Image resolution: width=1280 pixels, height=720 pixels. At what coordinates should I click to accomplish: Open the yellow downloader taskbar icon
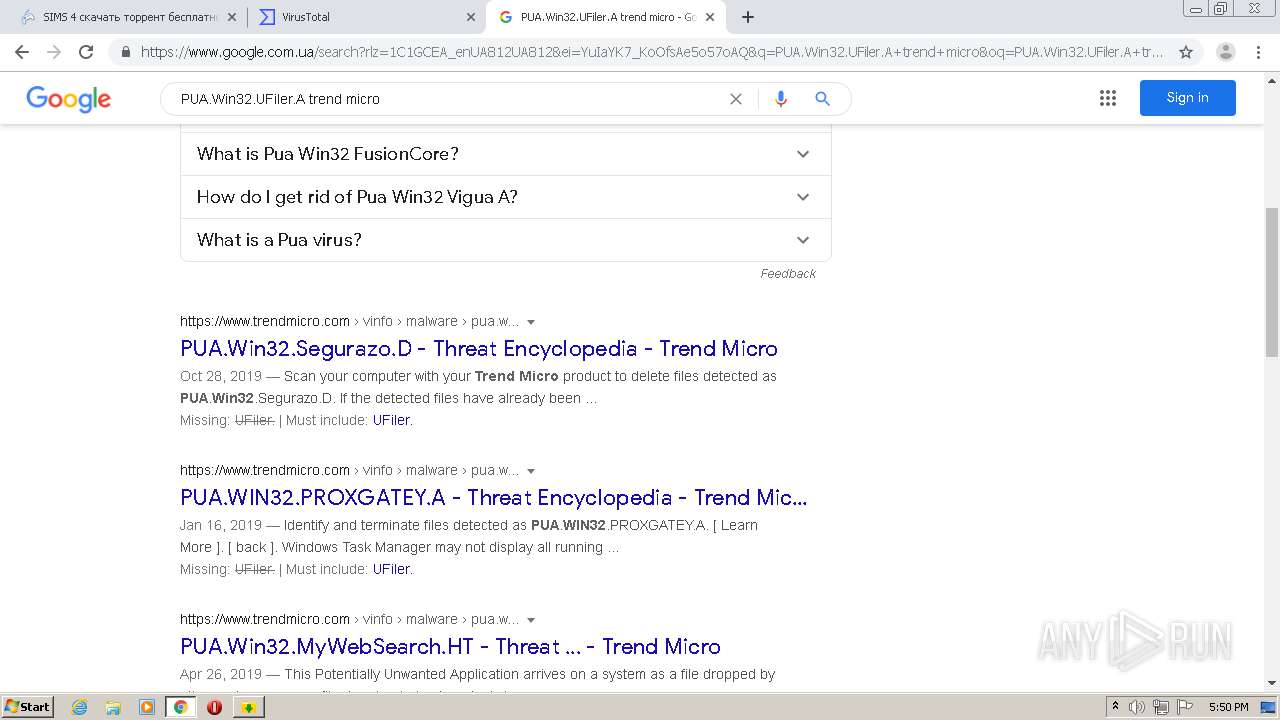click(x=248, y=707)
